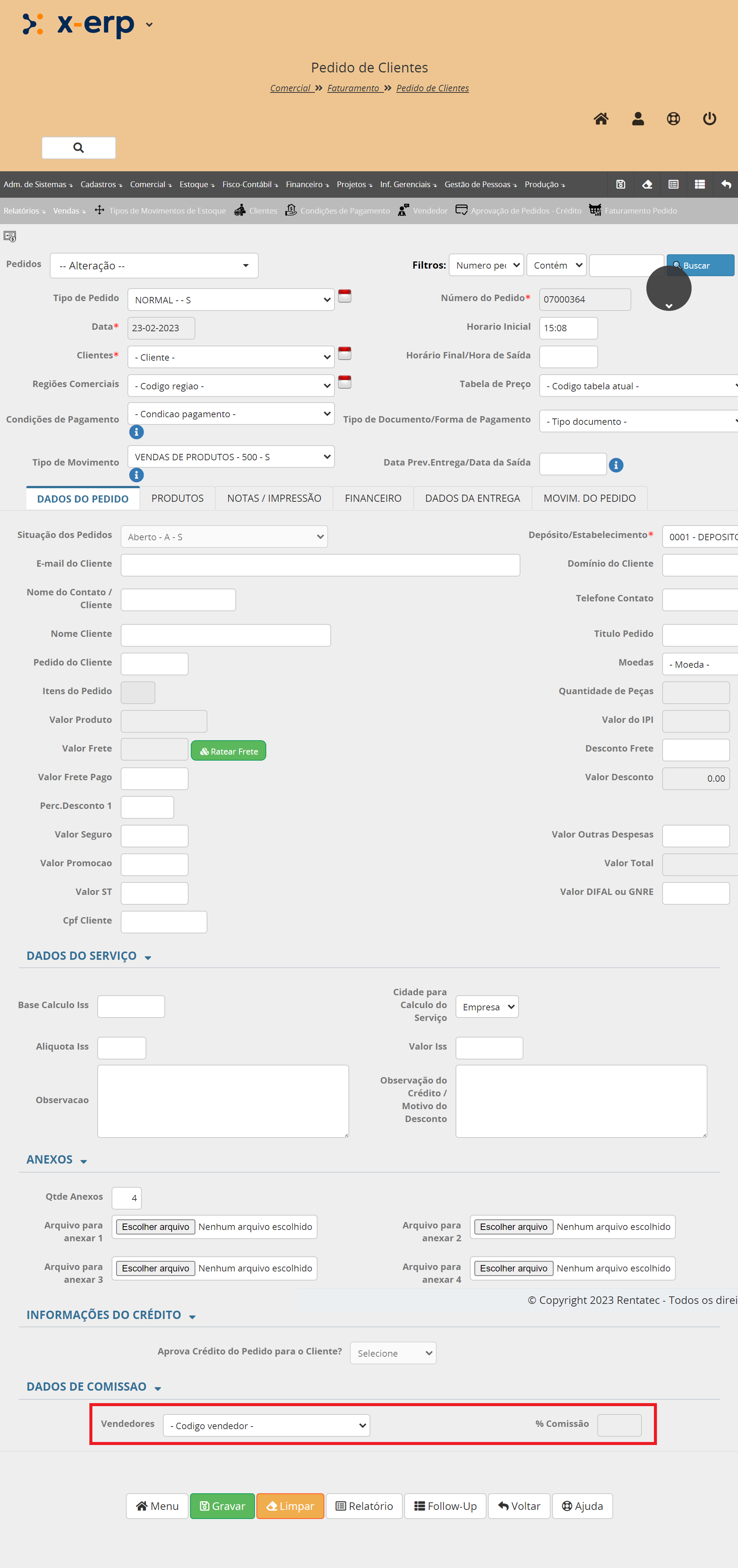Image resolution: width=738 pixels, height=1568 pixels.
Task: Open the Tipo de Movimento dropdown
Action: click(x=230, y=457)
